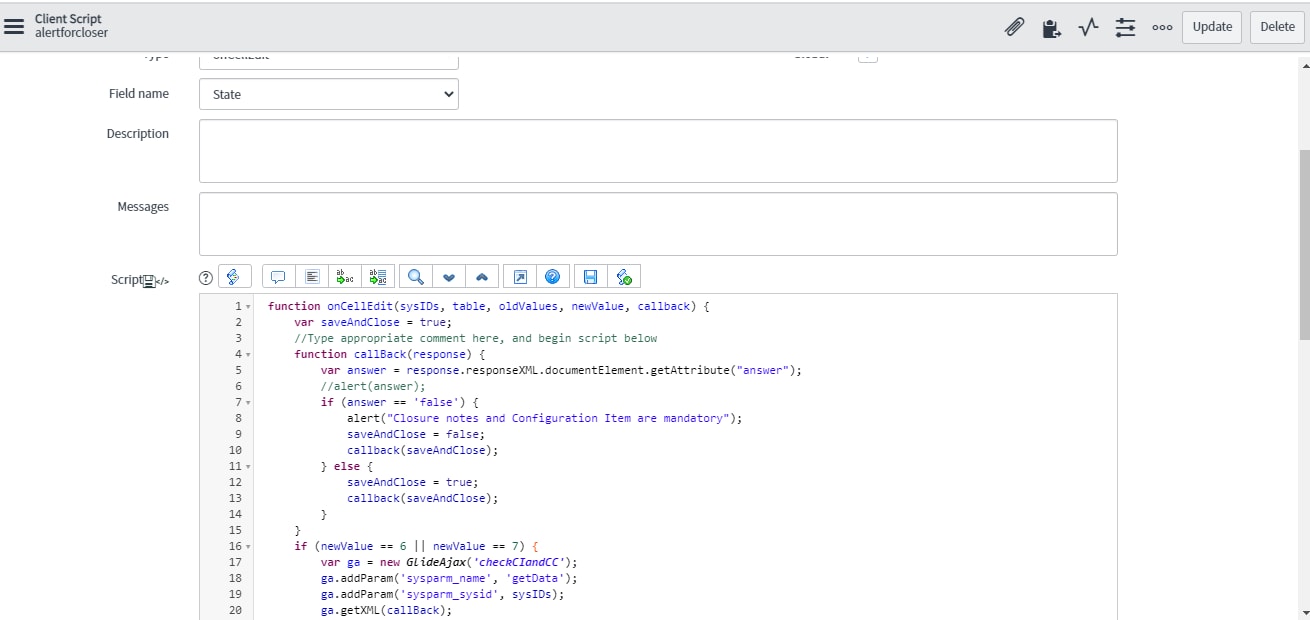Open the personalize form sliders icon

[1125, 27]
